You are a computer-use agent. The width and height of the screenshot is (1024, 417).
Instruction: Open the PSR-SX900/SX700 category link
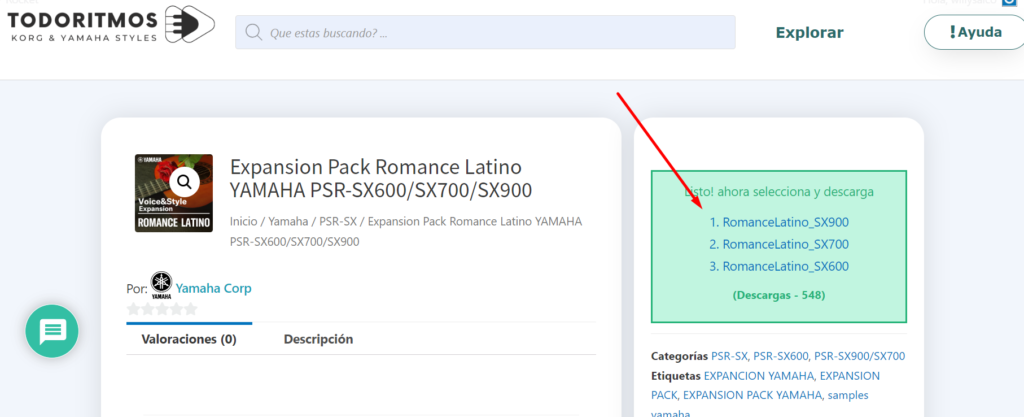[859, 356]
